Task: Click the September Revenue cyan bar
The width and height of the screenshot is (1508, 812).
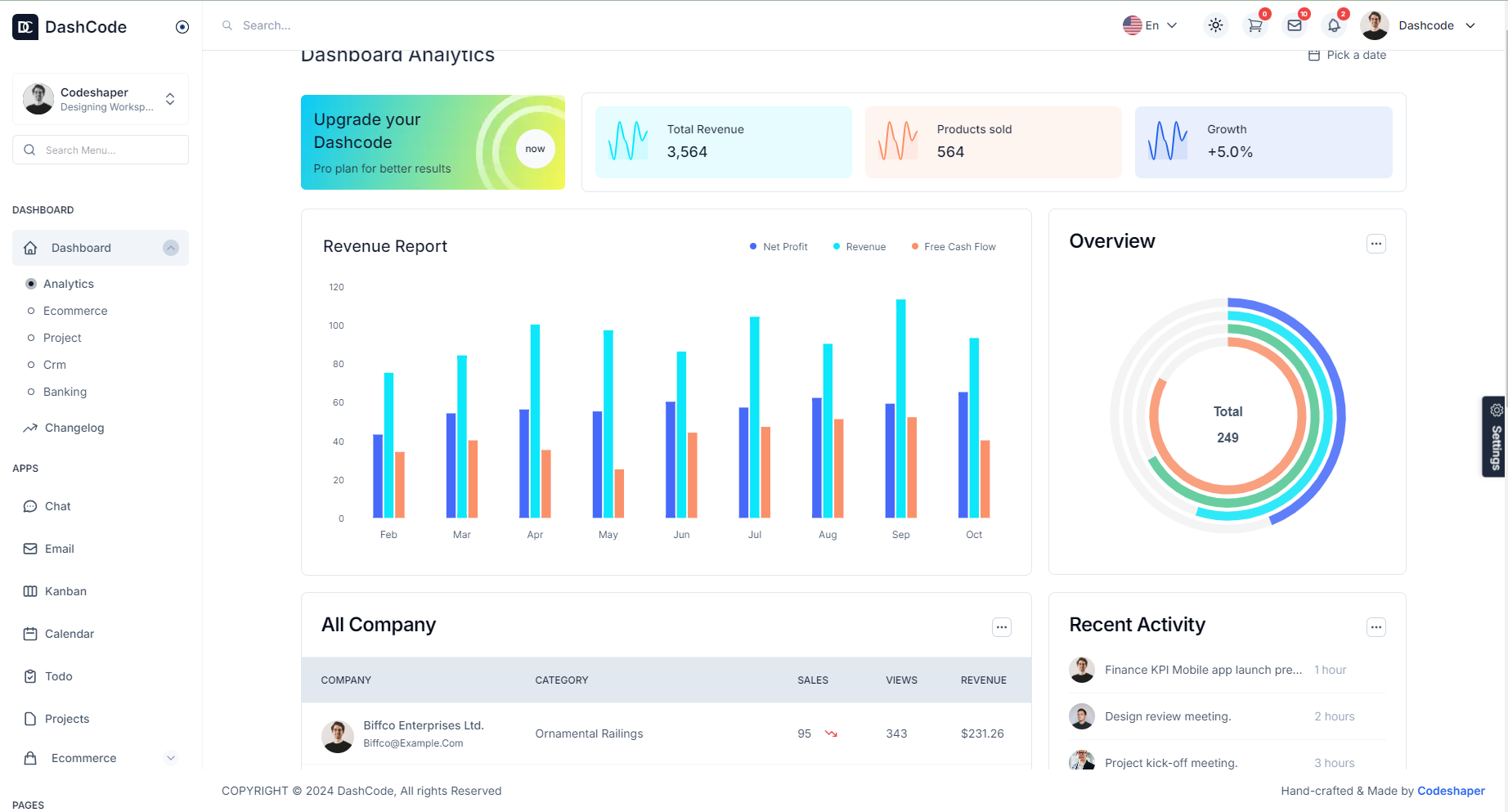Action: click(901, 409)
